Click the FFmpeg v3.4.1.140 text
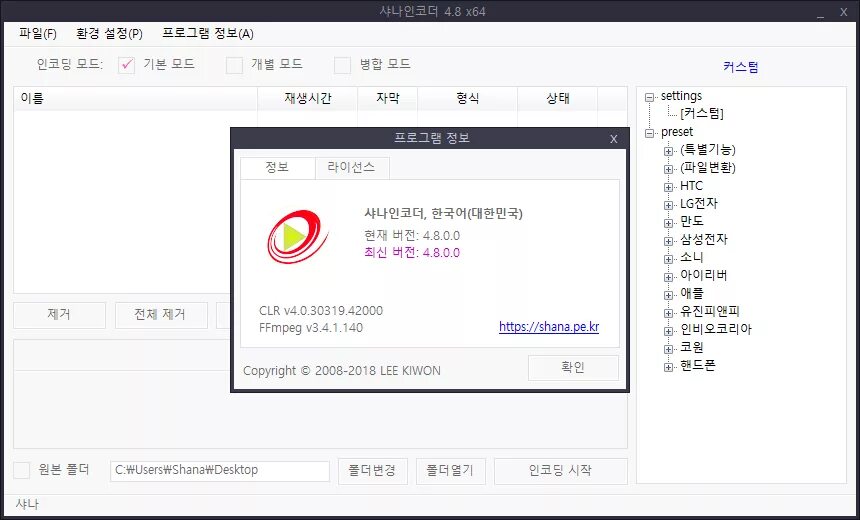 311,328
